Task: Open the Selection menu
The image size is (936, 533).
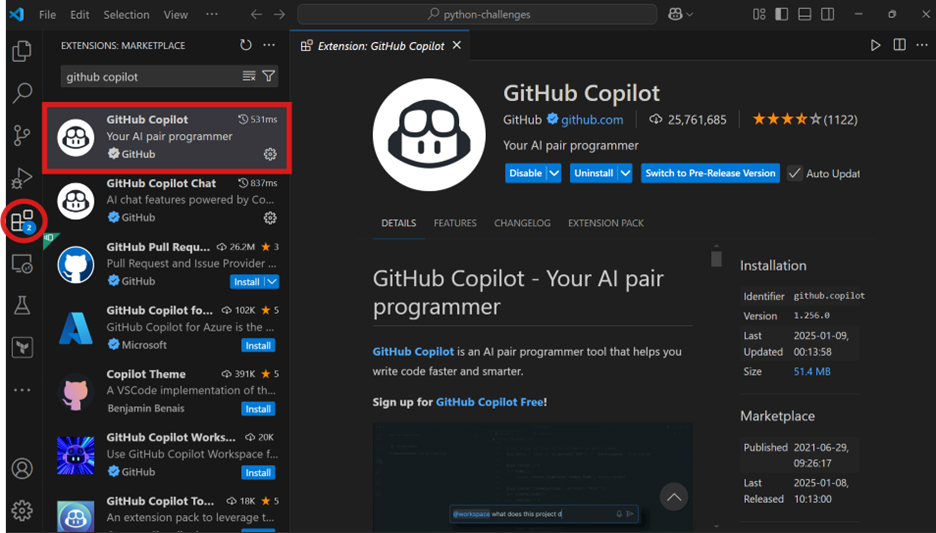Action: point(126,15)
